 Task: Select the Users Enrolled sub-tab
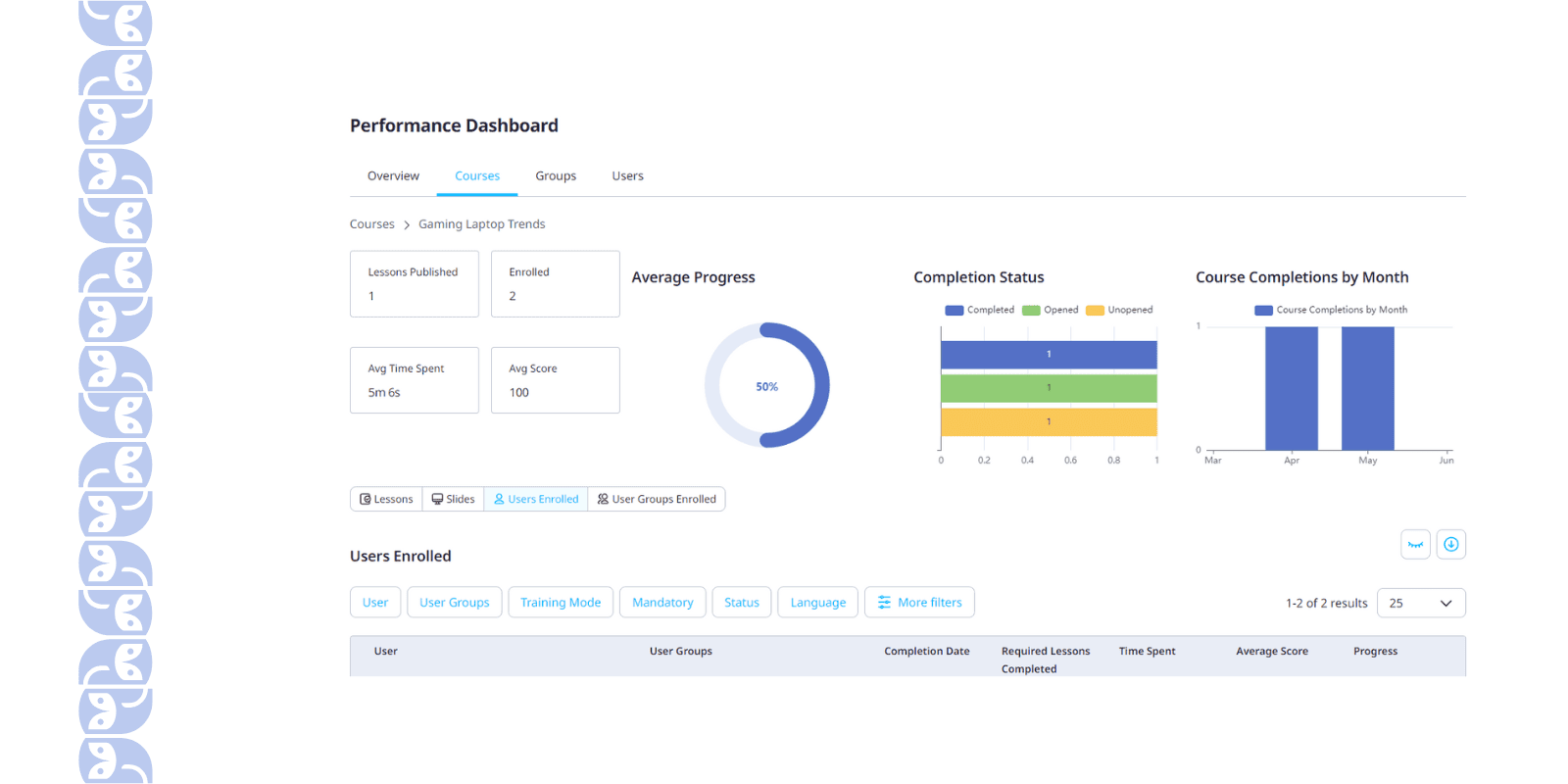tap(536, 499)
